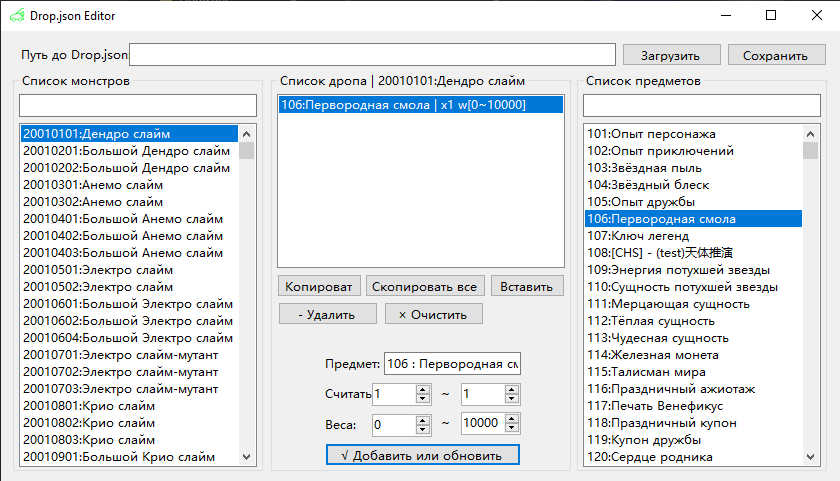Click the item list search field

coord(700,105)
